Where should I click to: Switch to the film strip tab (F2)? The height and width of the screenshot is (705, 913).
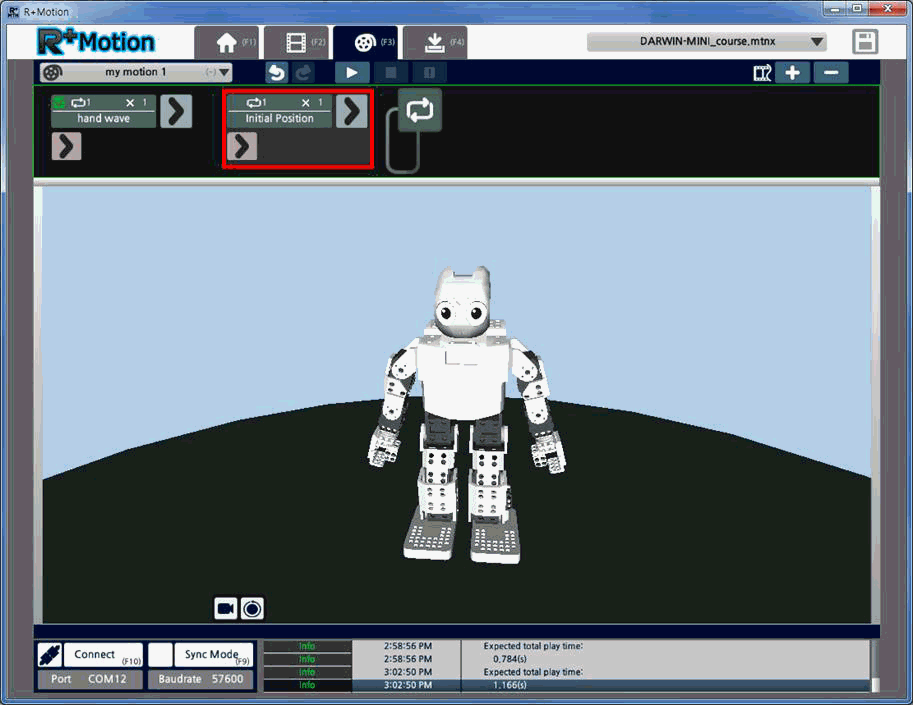[298, 42]
